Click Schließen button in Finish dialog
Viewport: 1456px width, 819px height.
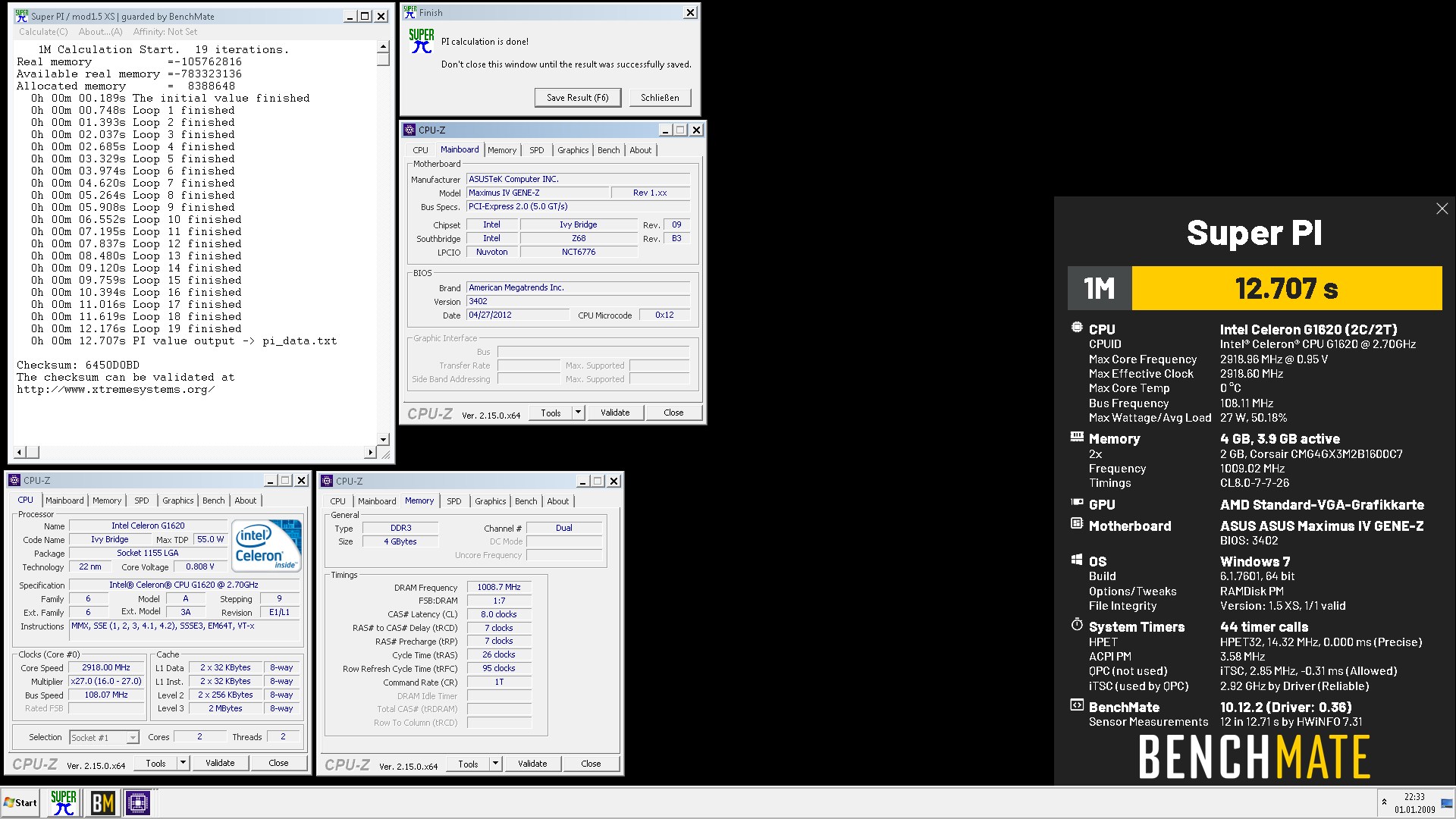[x=660, y=97]
